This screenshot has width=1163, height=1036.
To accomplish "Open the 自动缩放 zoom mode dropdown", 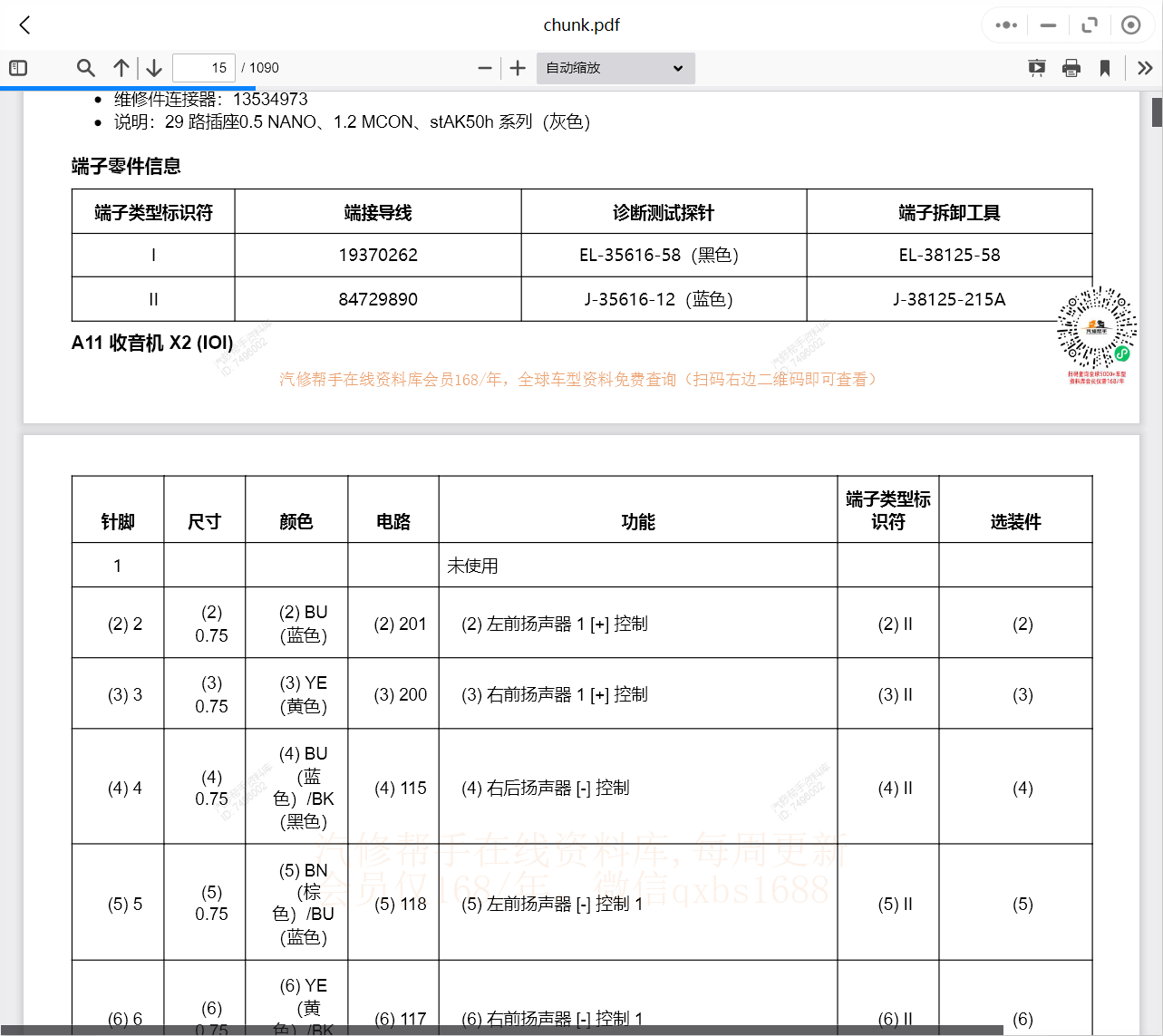I will [x=615, y=67].
